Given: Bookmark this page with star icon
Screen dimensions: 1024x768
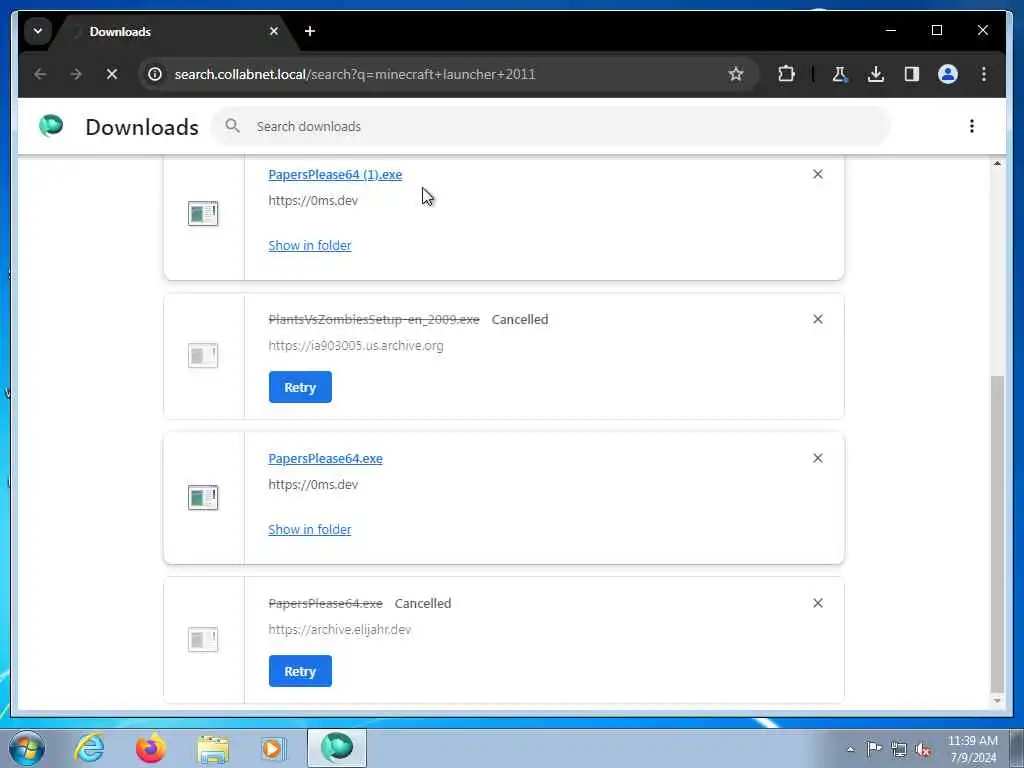Looking at the screenshot, I should pos(736,74).
